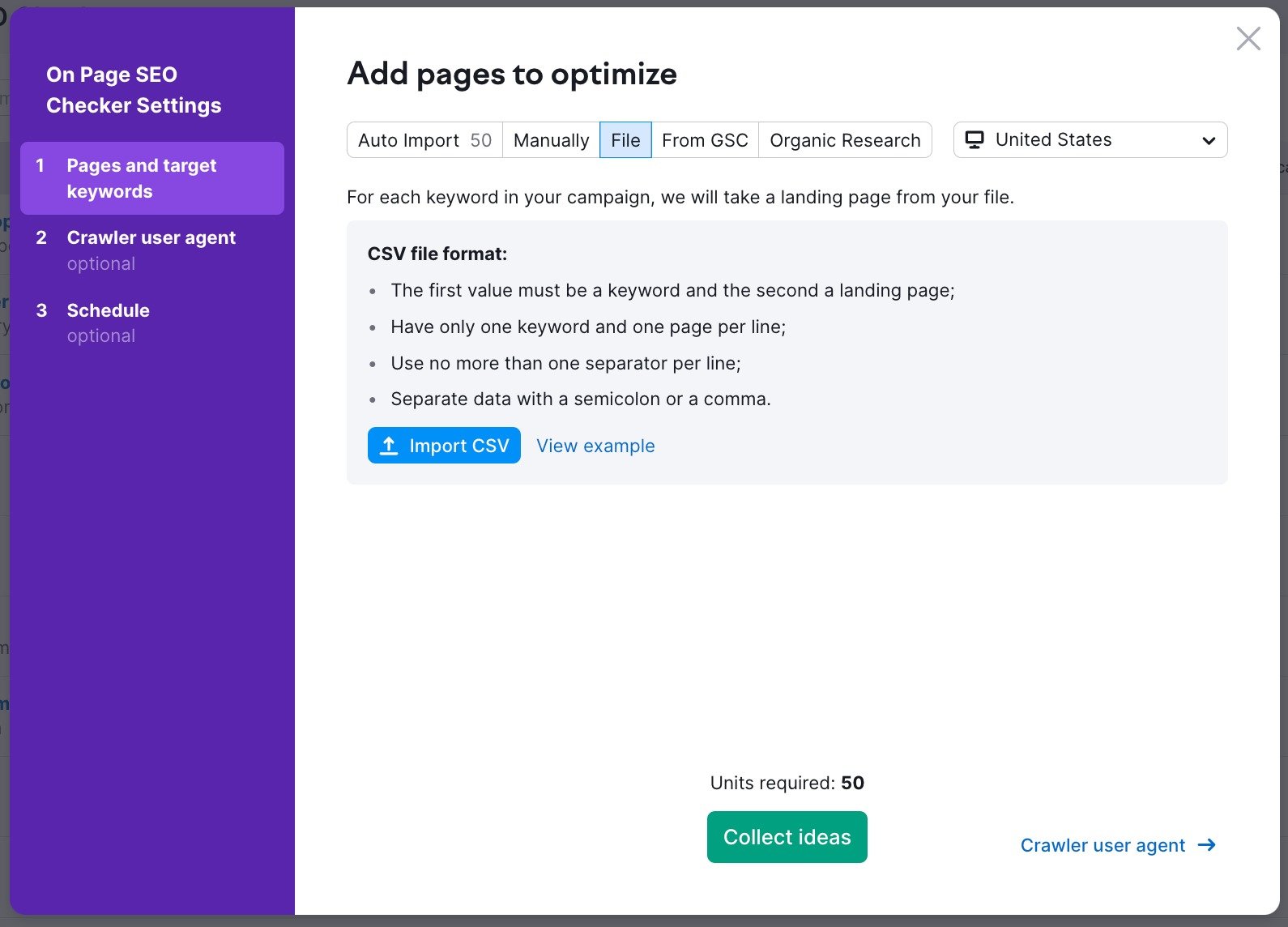Click step number 2 in the sidebar

click(x=41, y=238)
